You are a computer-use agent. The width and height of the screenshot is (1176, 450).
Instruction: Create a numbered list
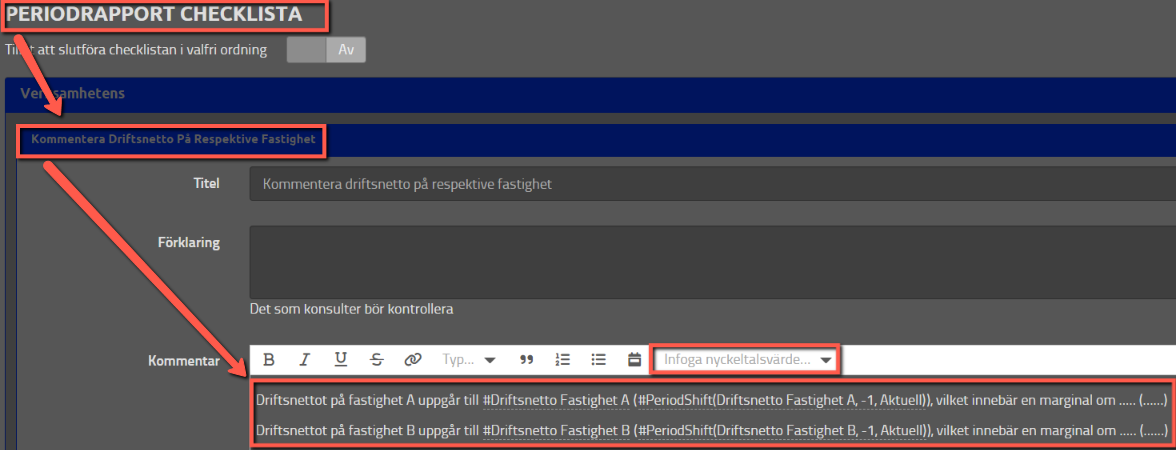(562, 359)
